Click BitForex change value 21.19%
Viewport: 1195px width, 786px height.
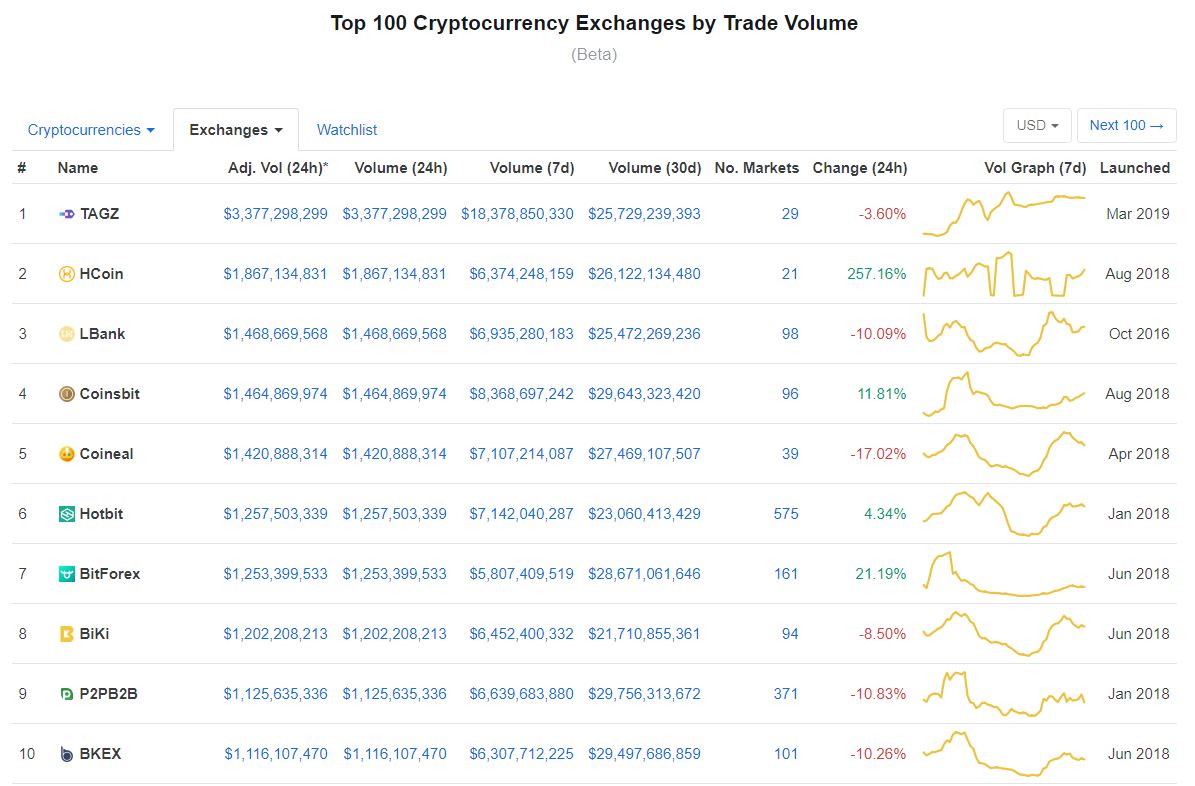coord(880,574)
